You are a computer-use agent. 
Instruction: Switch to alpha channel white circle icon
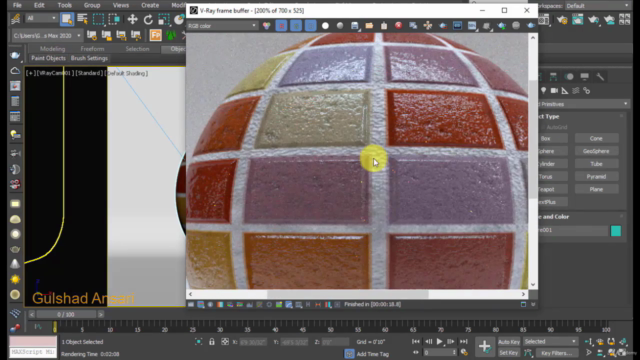pyautogui.click(x=325, y=26)
